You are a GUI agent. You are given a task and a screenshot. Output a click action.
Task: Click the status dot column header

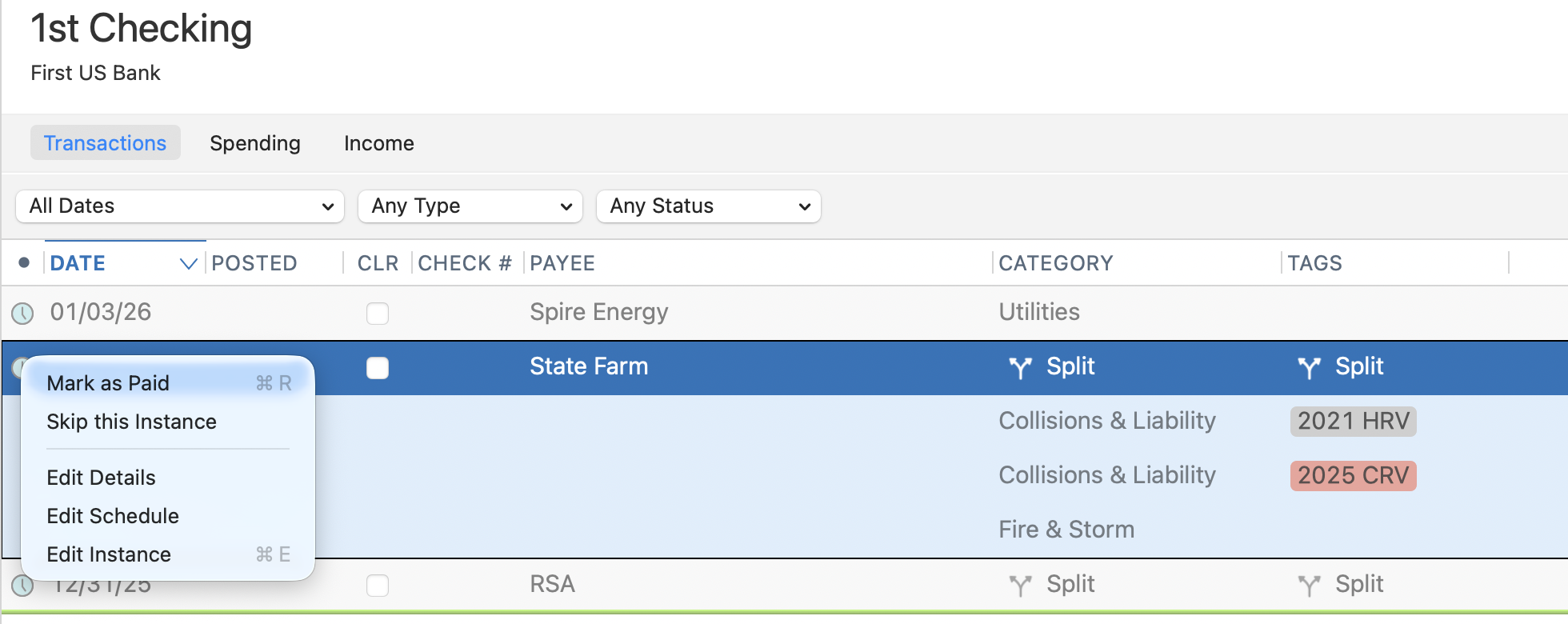[x=24, y=263]
